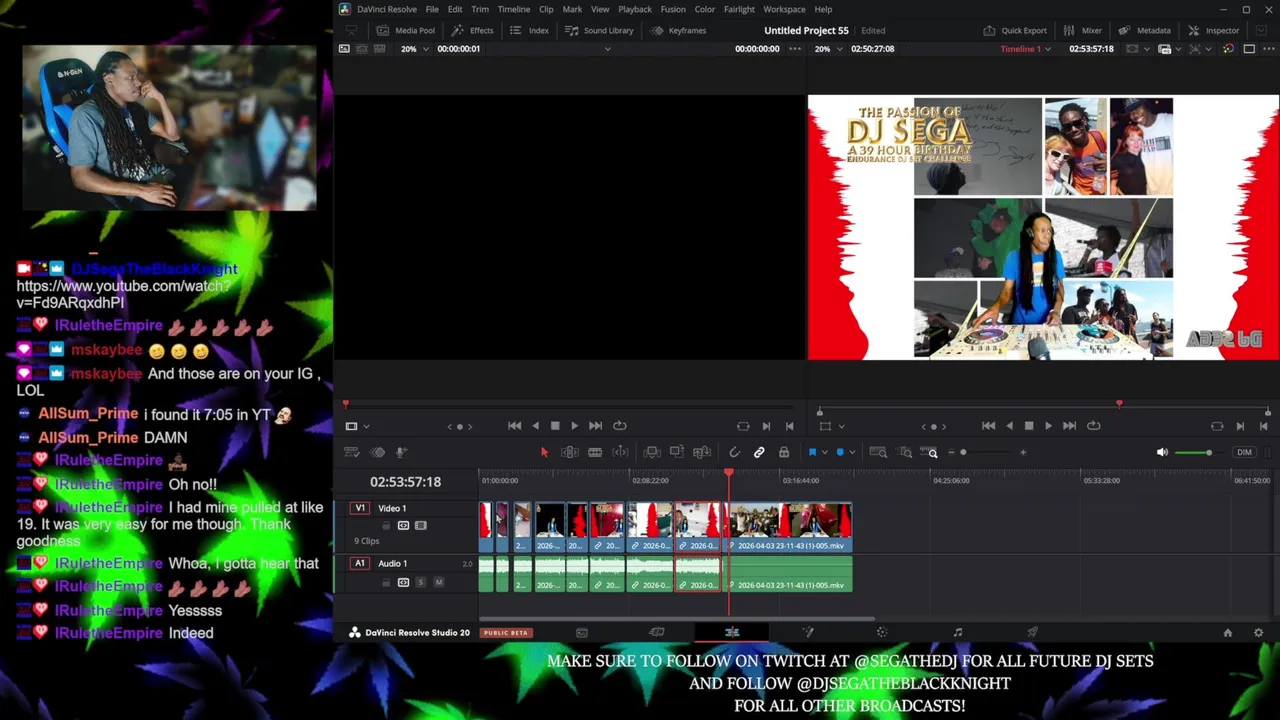
Task: Open the Effects panel
Action: (x=473, y=30)
